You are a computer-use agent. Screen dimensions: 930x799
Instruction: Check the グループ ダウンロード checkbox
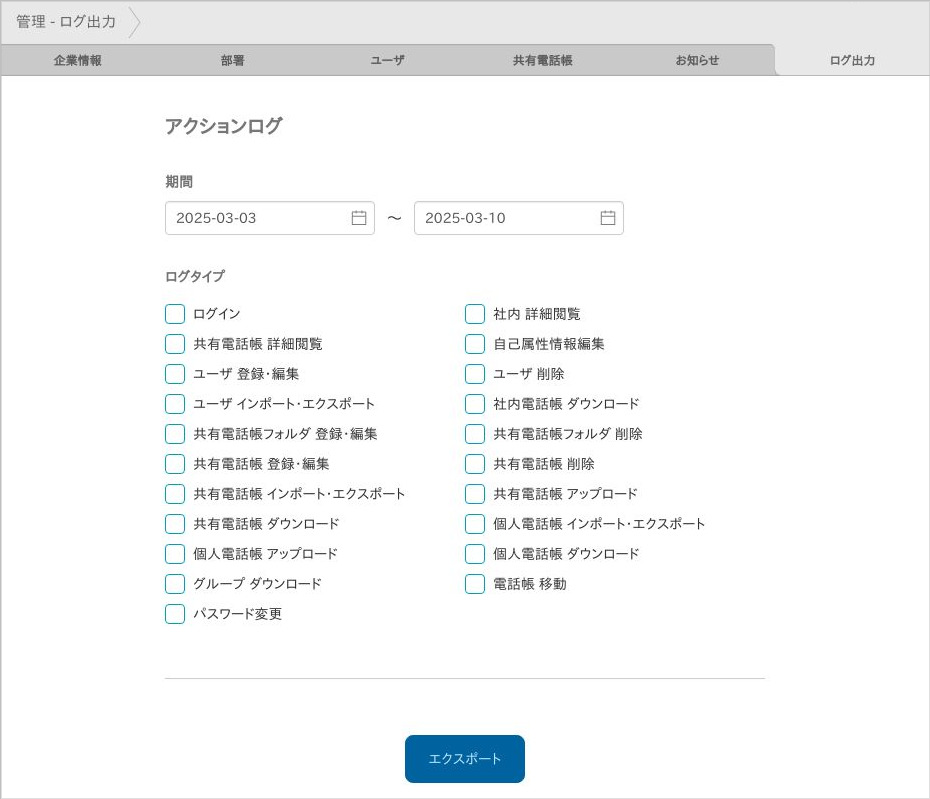click(x=175, y=584)
